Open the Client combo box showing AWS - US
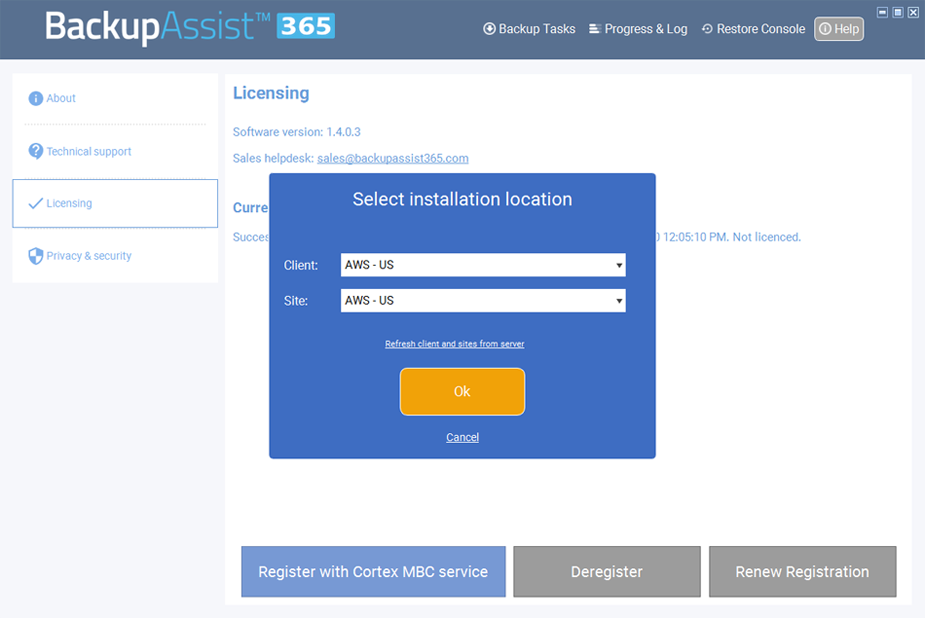Image resolution: width=925 pixels, height=618 pixels. (480, 266)
